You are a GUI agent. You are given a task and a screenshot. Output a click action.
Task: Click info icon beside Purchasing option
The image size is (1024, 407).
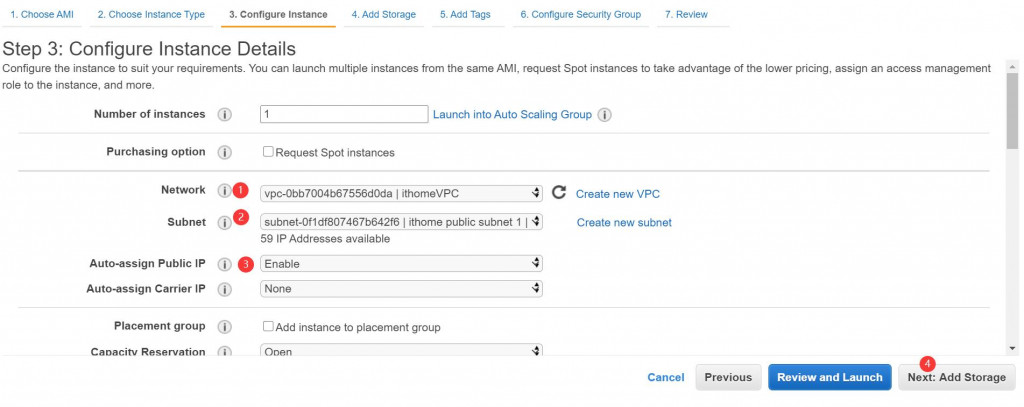(225, 152)
